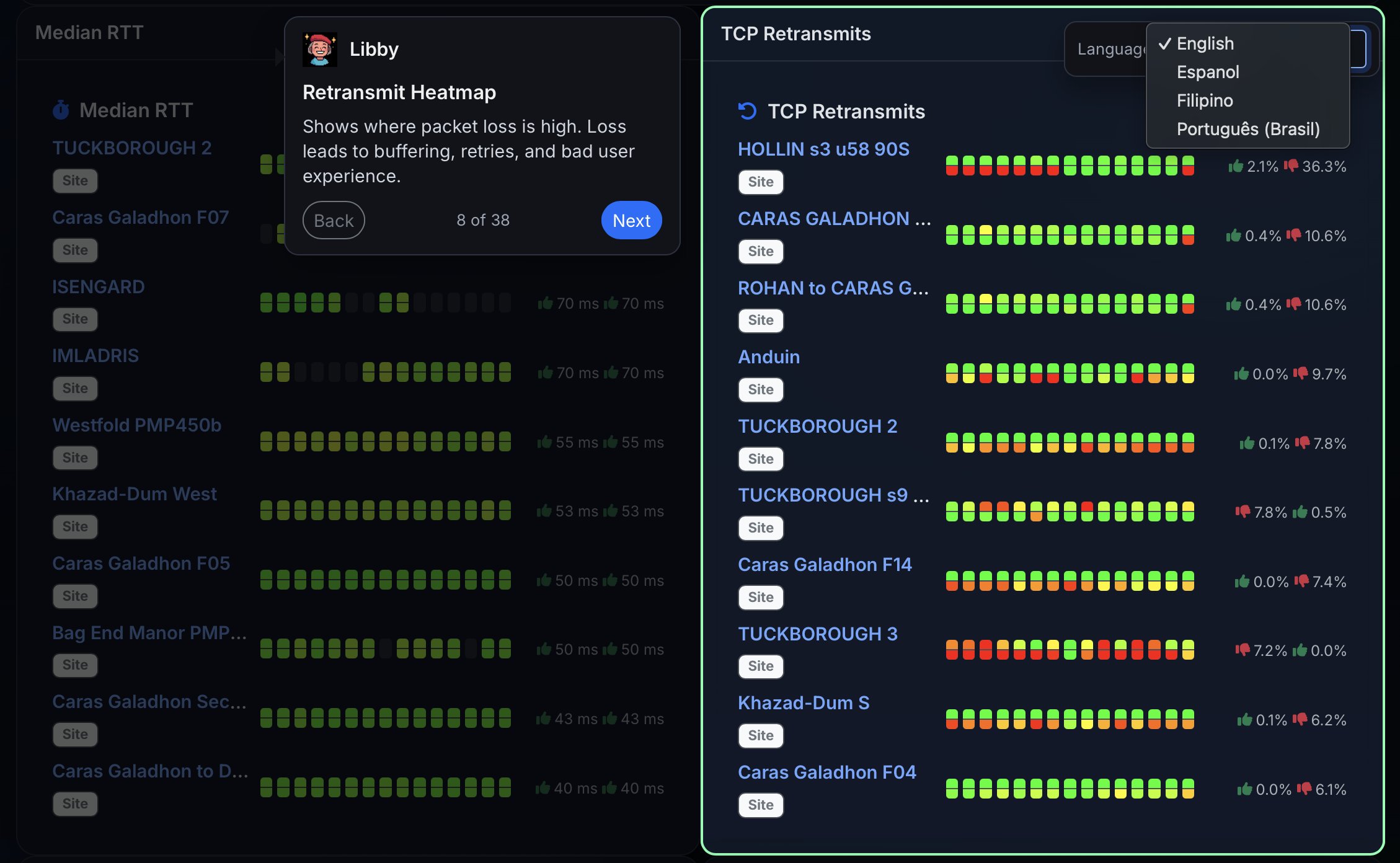
Task: Click thumbs-down icon on Caras Galadhon F04 row
Action: point(1305,789)
